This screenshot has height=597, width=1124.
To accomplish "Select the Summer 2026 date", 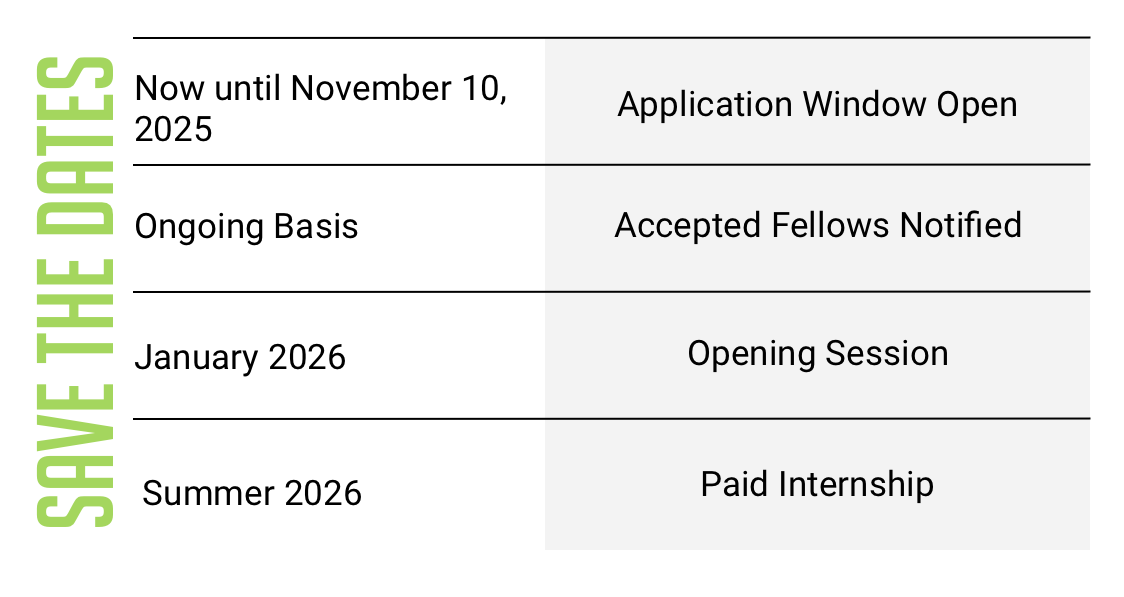I will click(x=252, y=493).
